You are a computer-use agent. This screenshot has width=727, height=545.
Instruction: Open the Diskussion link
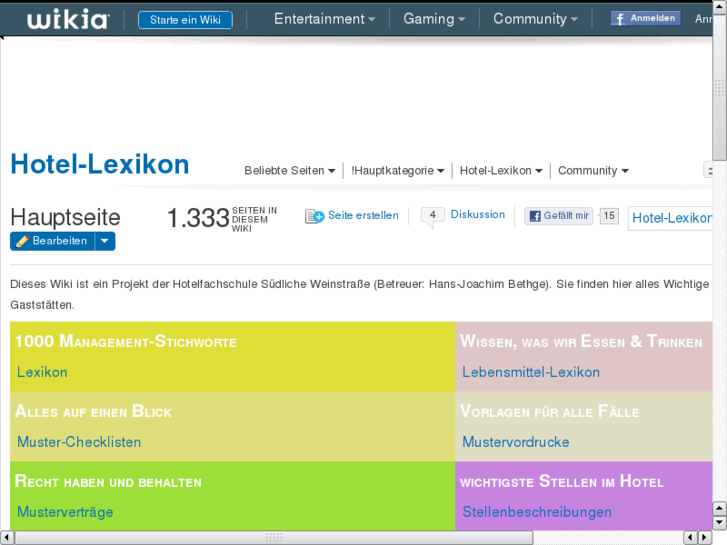478,214
